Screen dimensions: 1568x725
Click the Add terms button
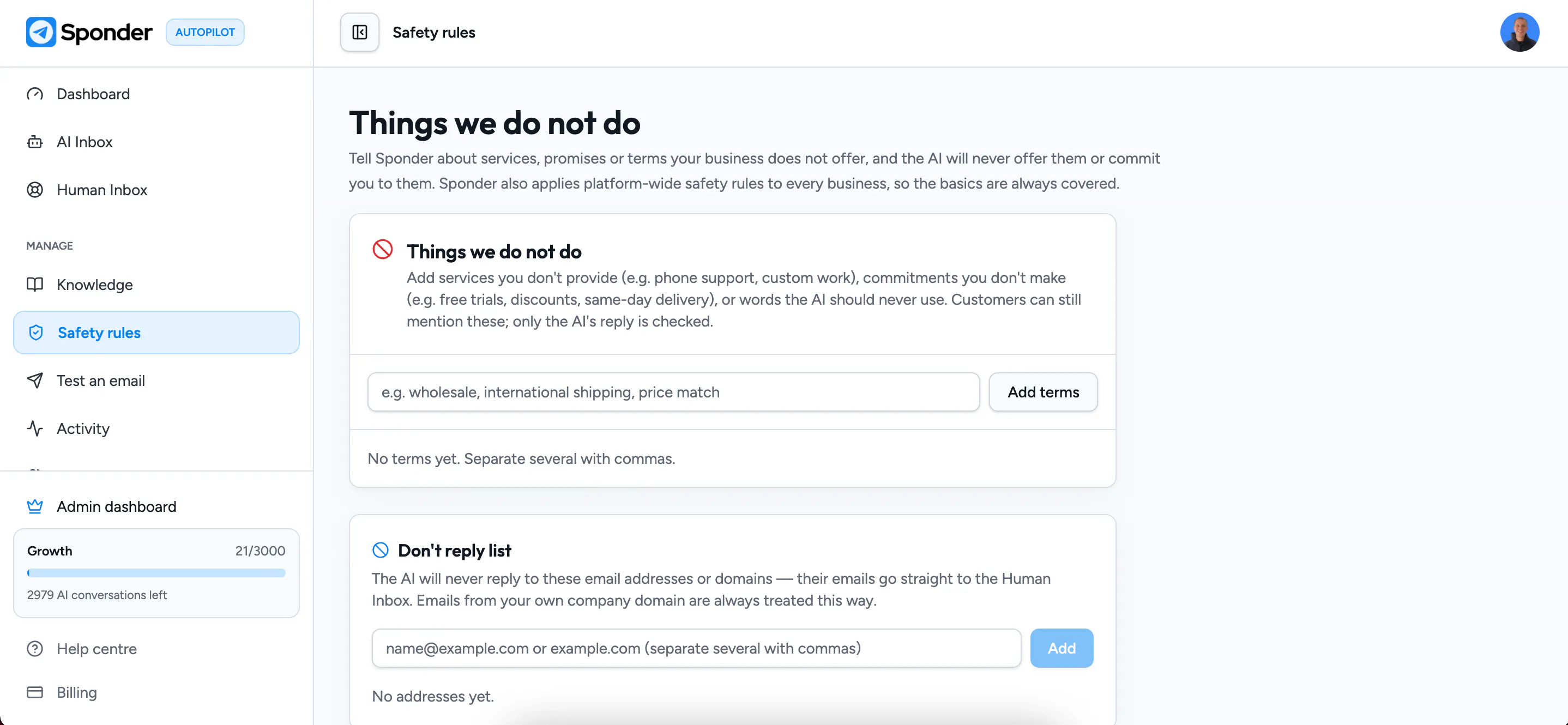[1044, 392]
